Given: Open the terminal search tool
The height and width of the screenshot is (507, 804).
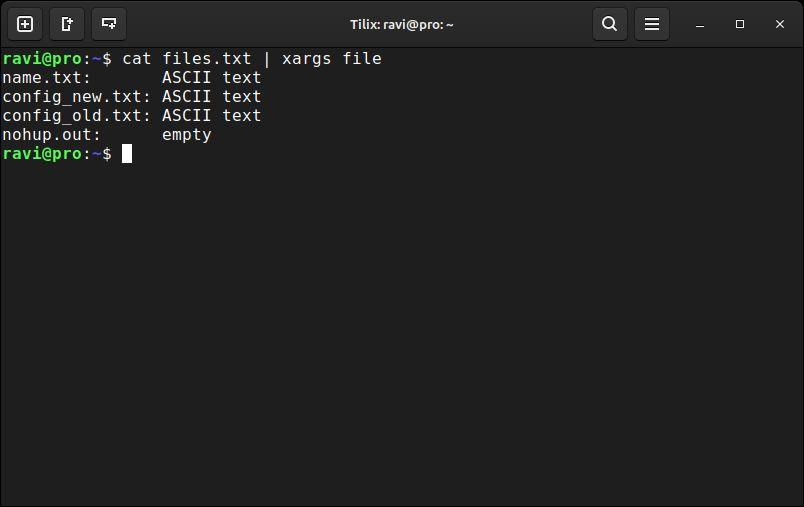Looking at the screenshot, I should coord(610,24).
